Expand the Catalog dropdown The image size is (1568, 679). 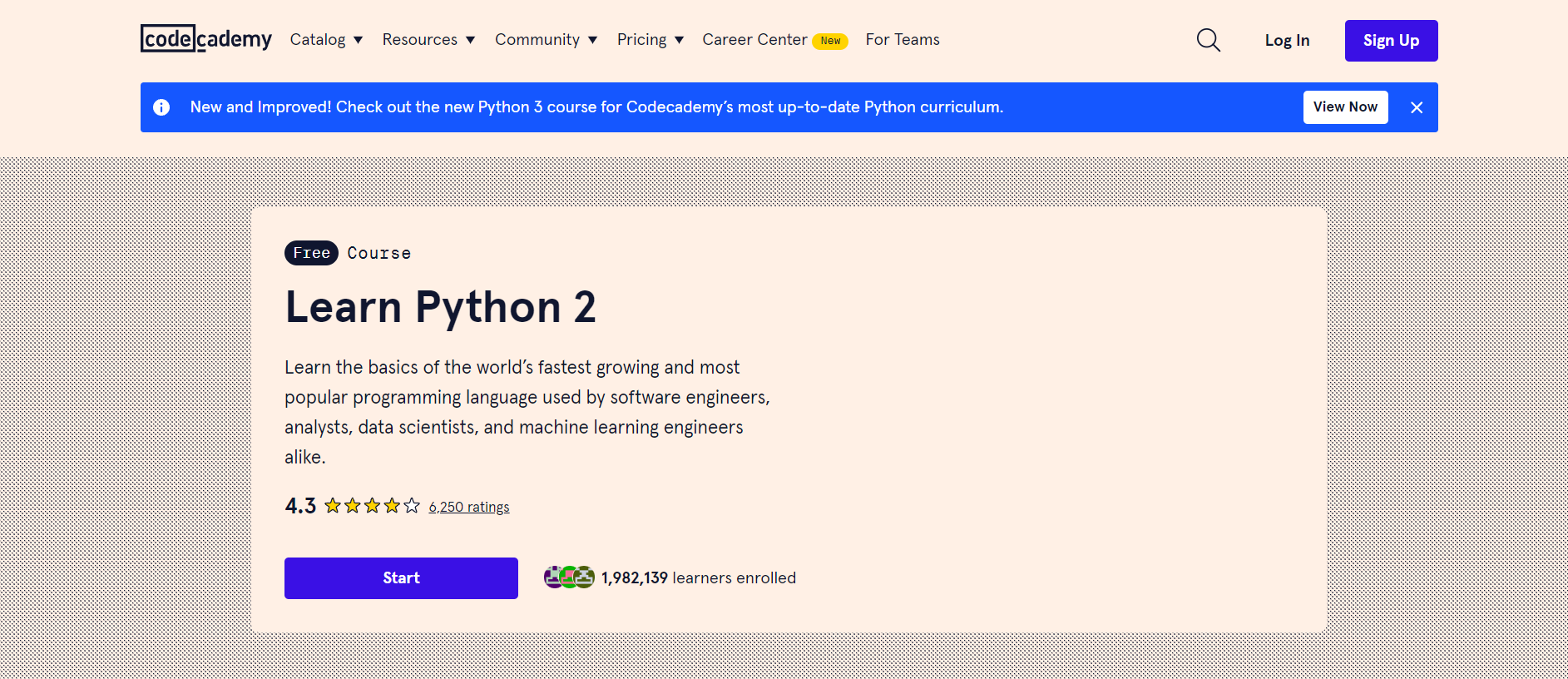[x=326, y=40]
